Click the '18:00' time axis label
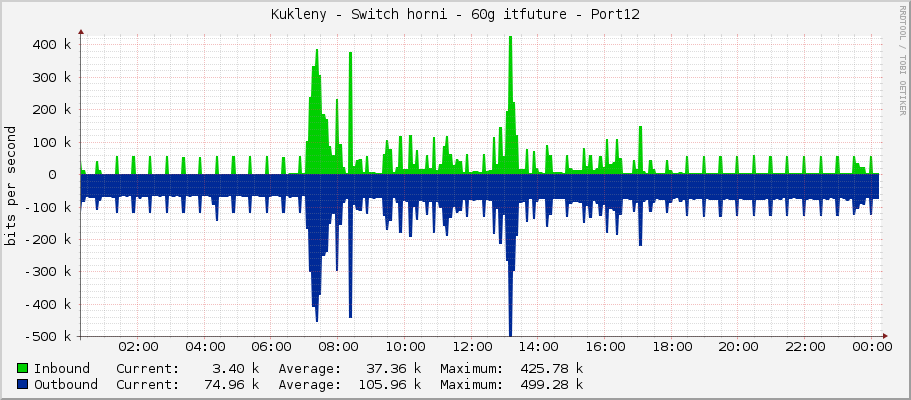This screenshot has width=911, height=400. 672,347
